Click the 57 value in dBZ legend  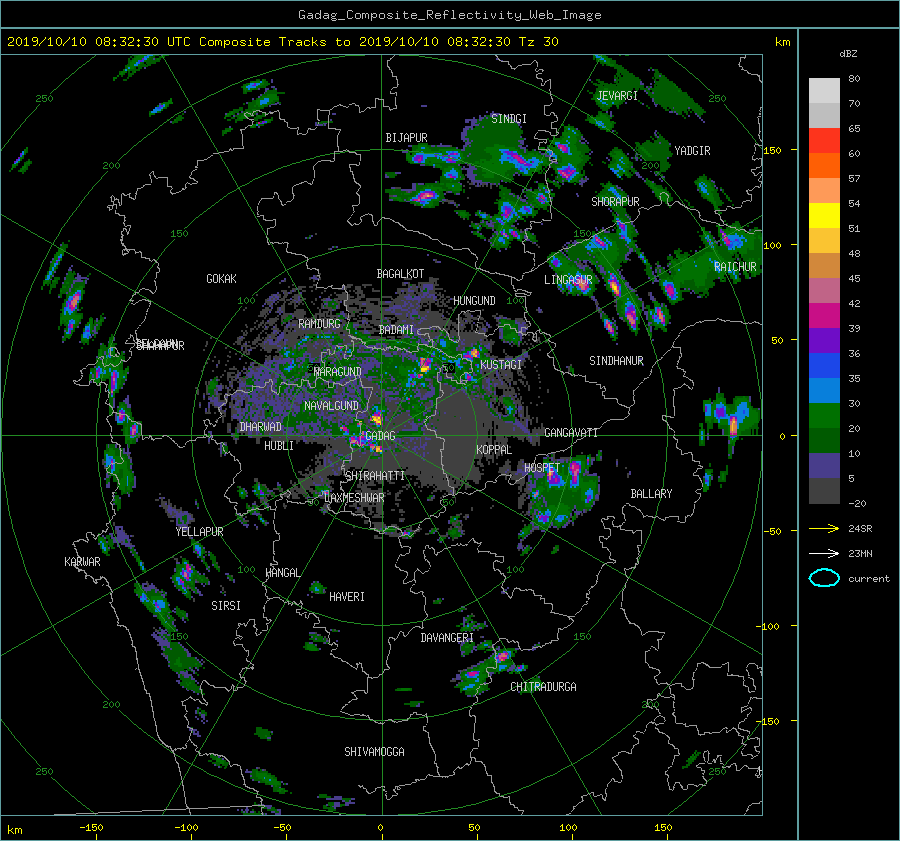[x=854, y=179]
